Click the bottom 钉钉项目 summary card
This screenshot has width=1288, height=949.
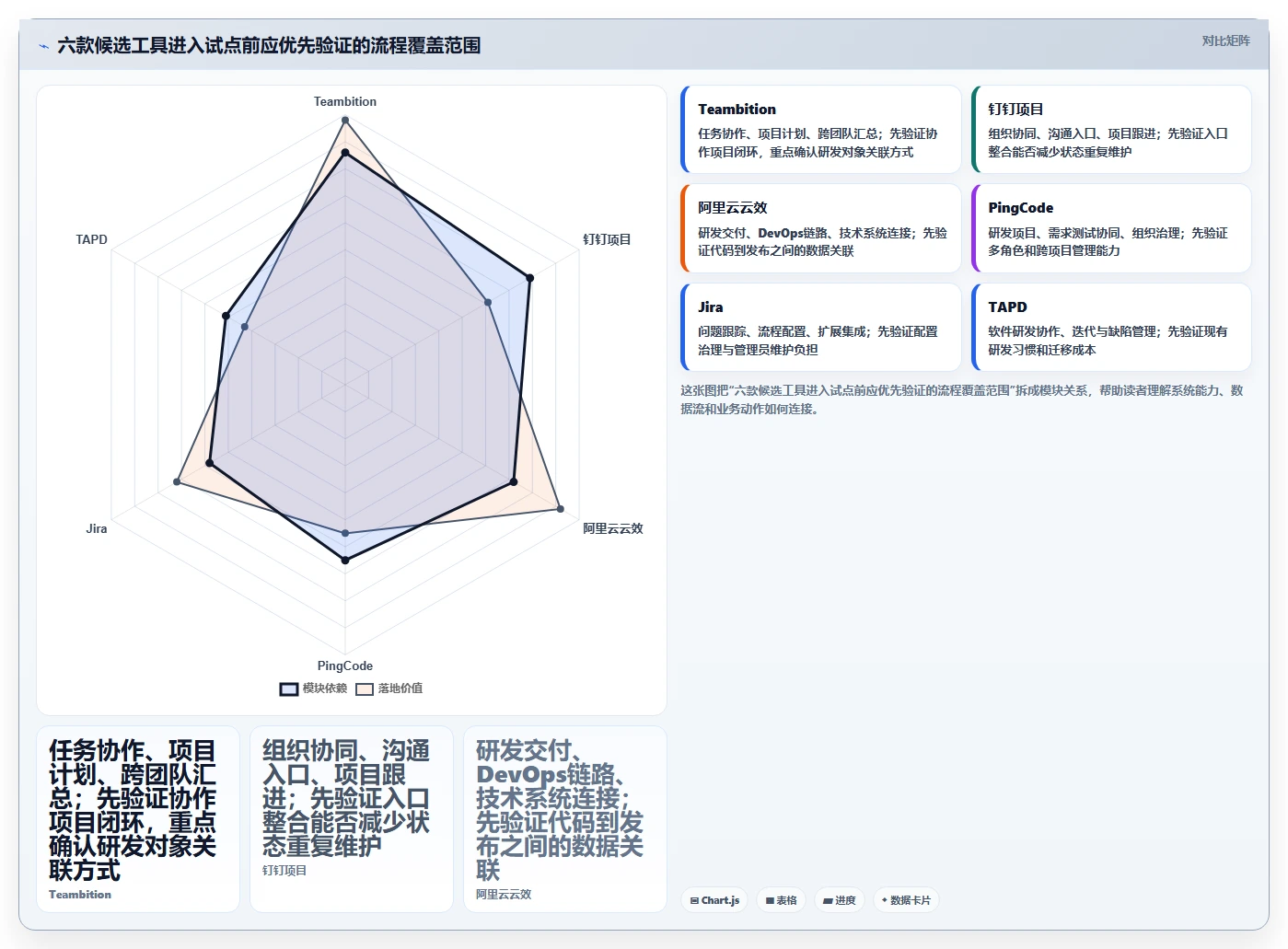click(352, 819)
